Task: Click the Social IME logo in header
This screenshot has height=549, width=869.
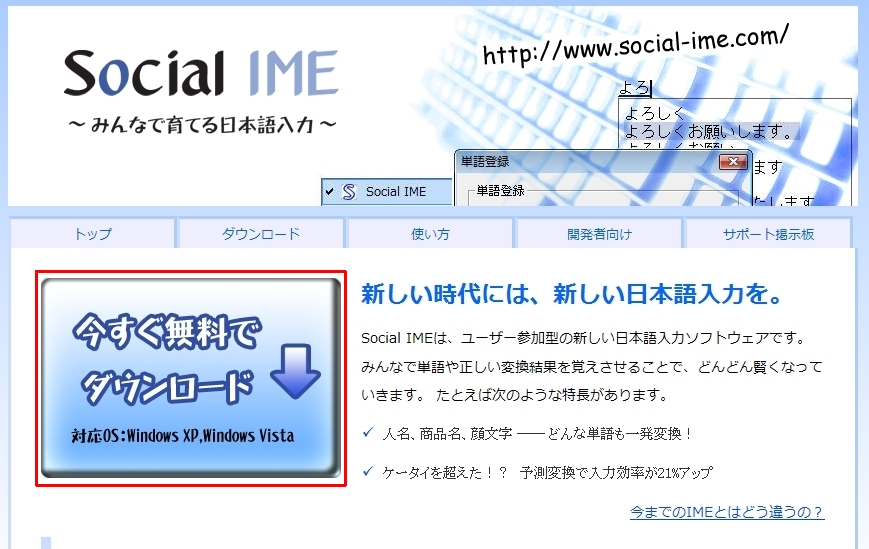Action: click(x=201, y=73)
